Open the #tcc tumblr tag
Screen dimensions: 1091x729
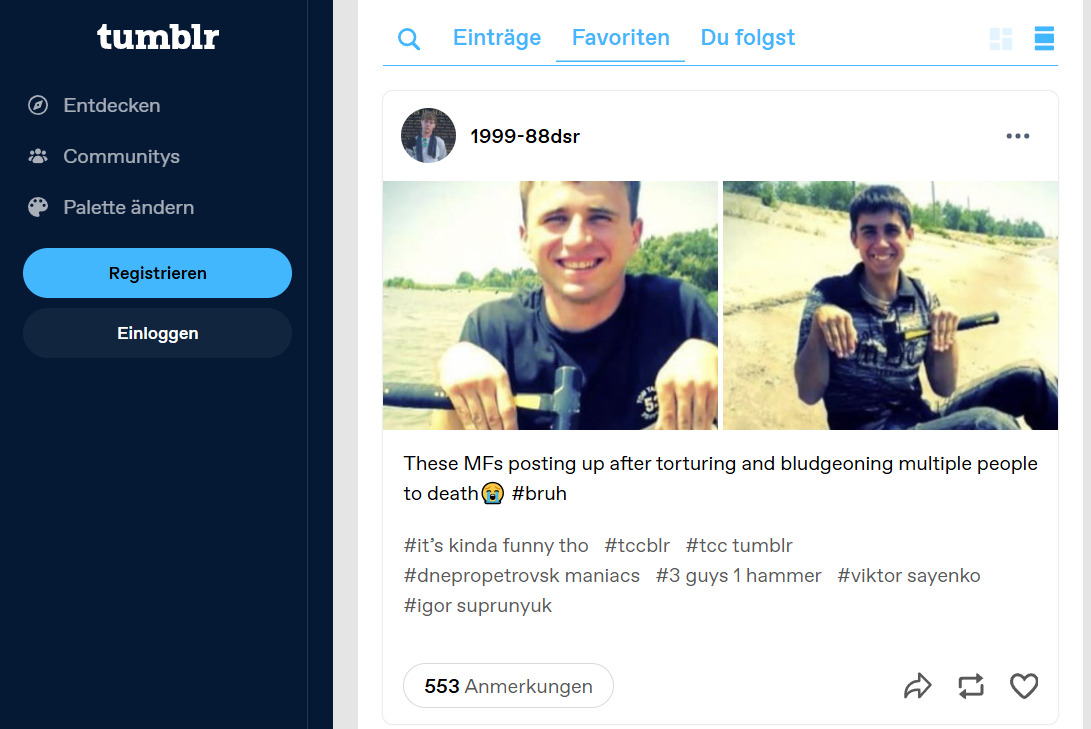click(739, 545)
